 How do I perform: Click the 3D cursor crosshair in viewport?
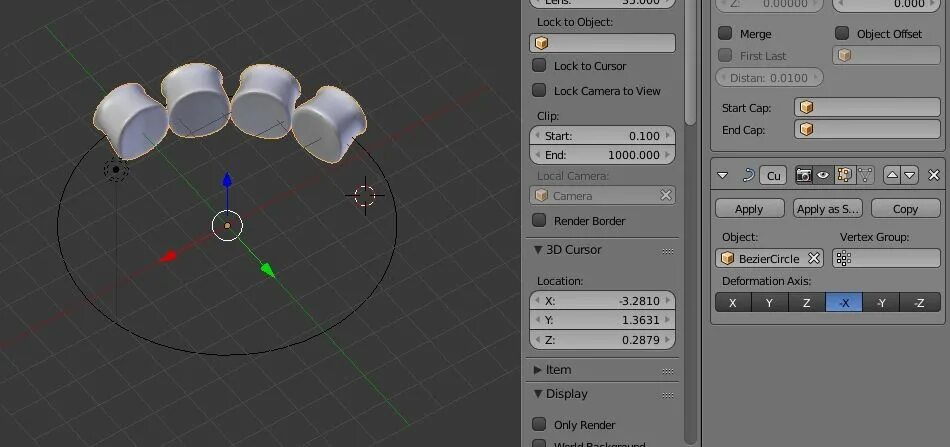(365, 195)
